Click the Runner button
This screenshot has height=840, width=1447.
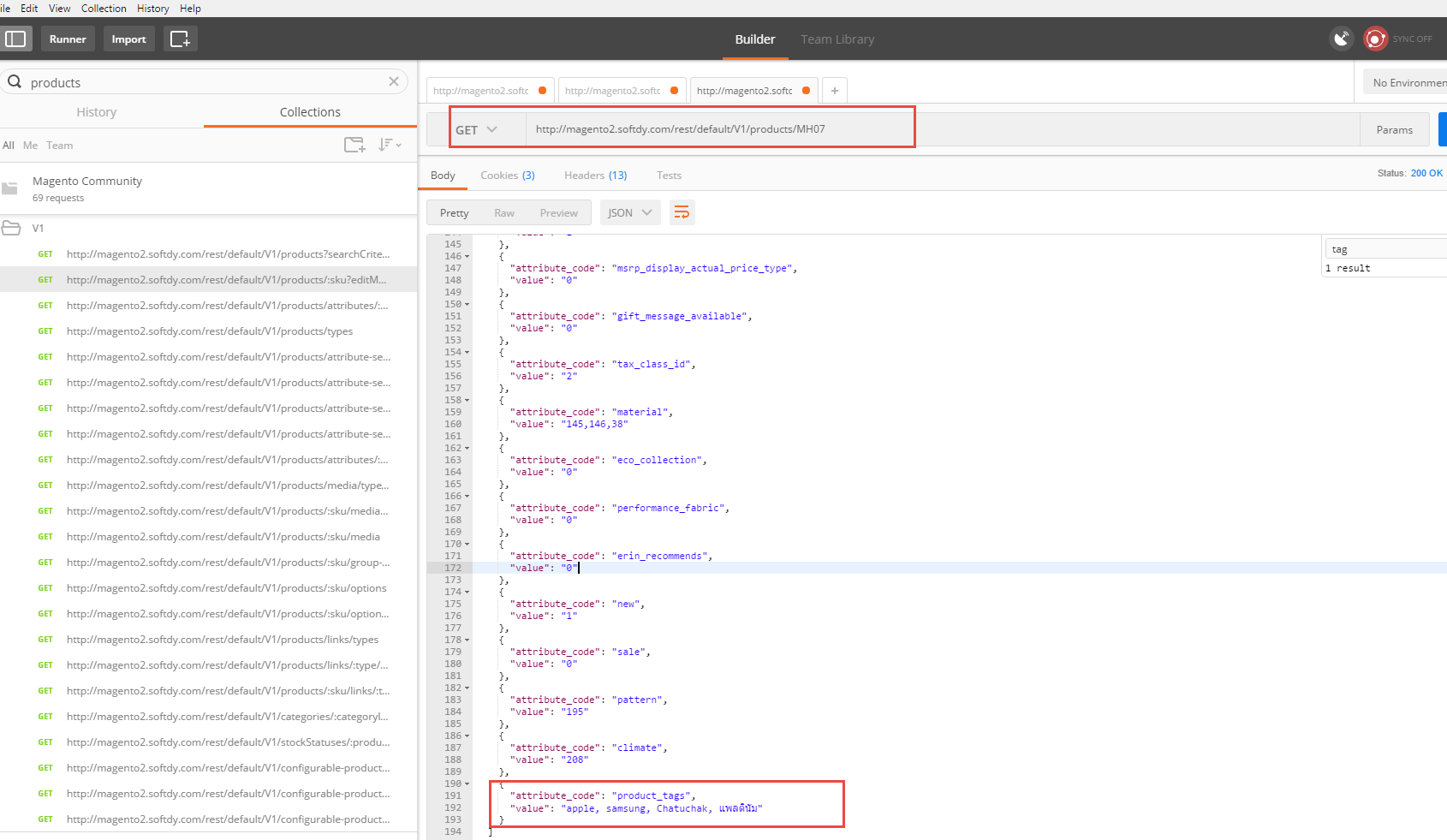click(x=68, y=39)
